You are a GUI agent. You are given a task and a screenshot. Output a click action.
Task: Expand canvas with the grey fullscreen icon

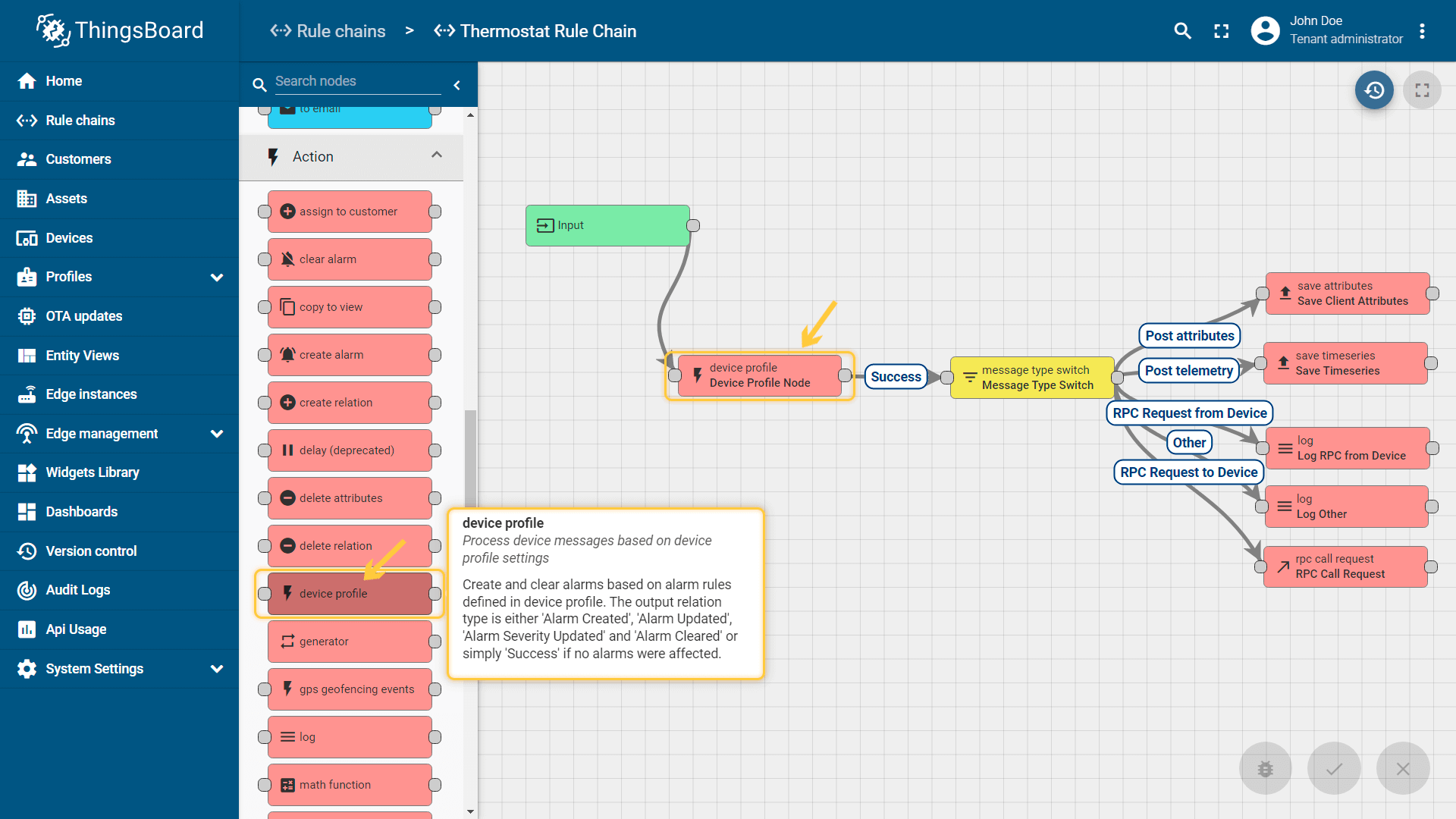coord(1422,90)
